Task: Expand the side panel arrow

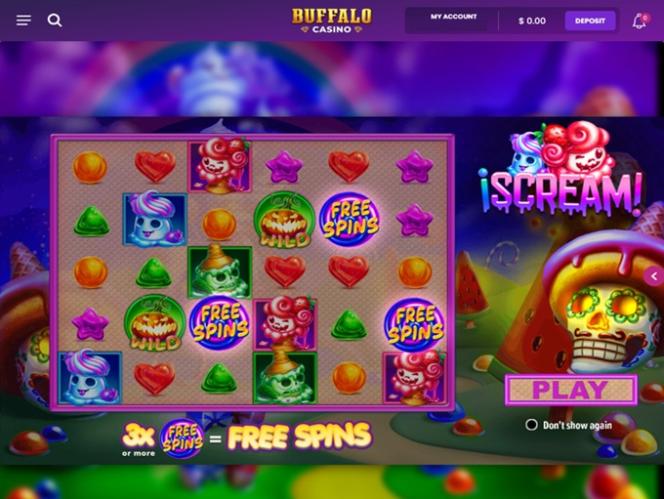Action: 654,276
